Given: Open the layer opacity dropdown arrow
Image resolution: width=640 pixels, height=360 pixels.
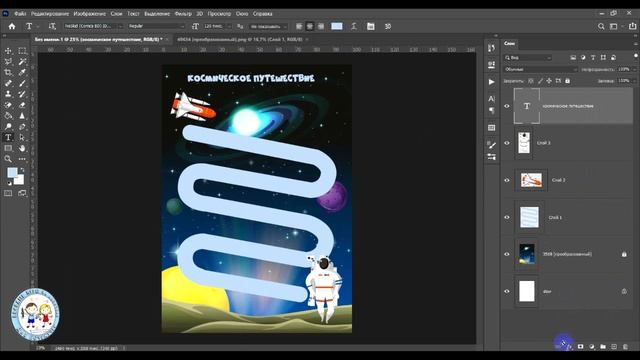Looking at the screenshot, I should coord(634,69).
